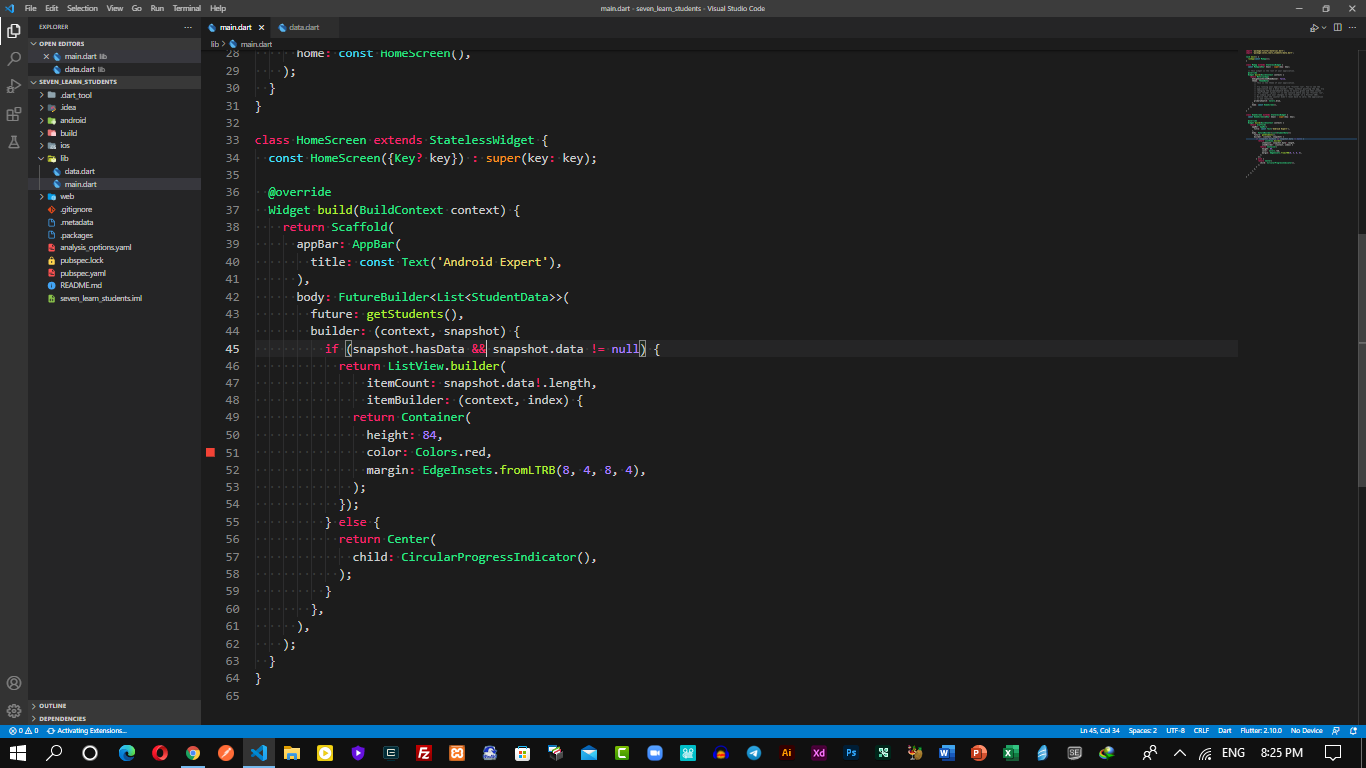Open README.md in the explorer
The width and height of the screenshot is (1366, 768).
(x=114, y=286)
